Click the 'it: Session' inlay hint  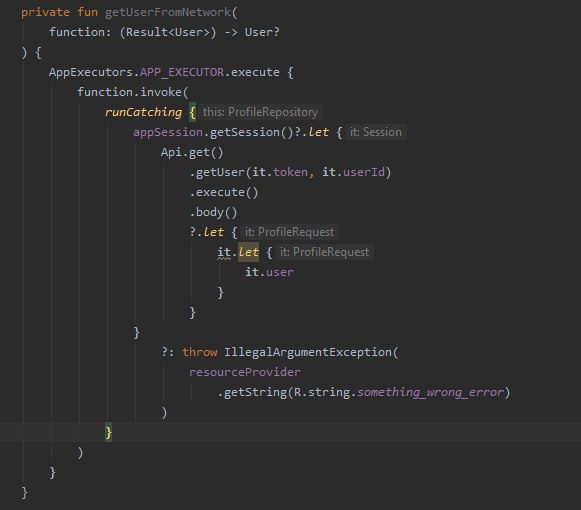376,132
